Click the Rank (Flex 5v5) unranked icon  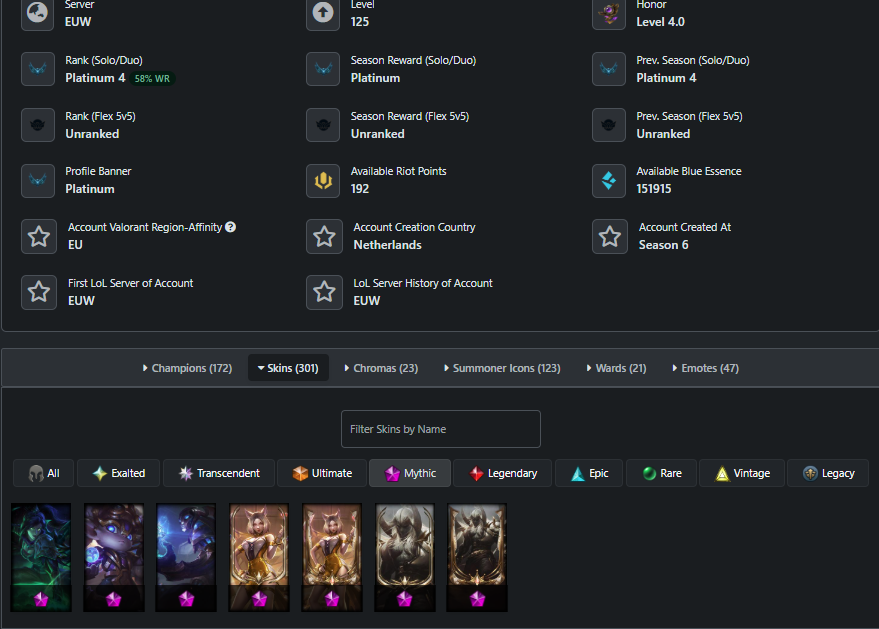coord(38,125)
